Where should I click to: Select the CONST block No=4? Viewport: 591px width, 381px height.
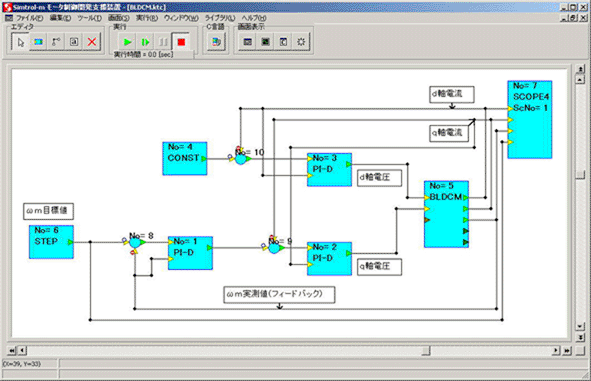pos(185,158)
